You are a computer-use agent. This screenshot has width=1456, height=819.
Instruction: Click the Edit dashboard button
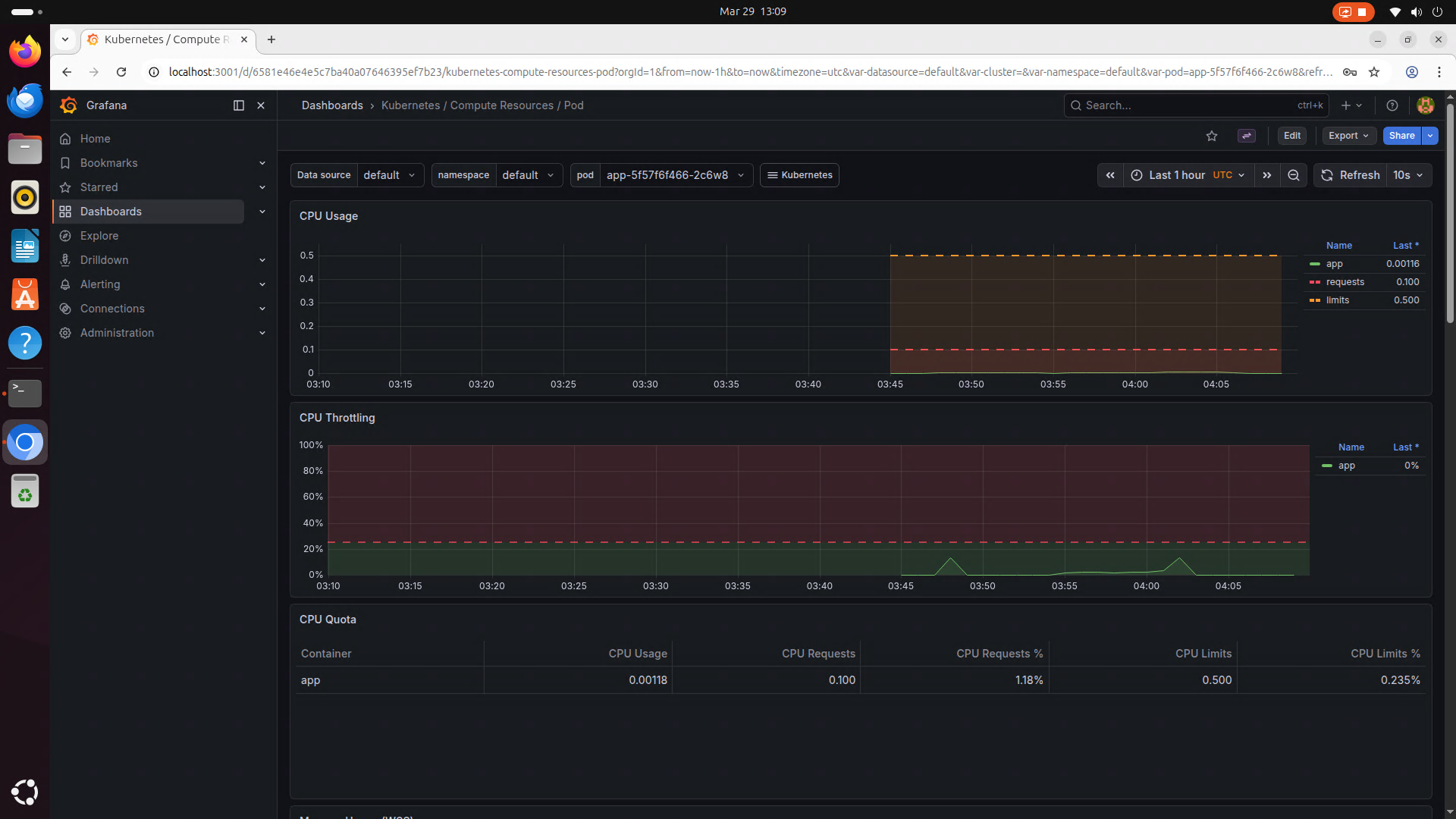(1291, 136)
